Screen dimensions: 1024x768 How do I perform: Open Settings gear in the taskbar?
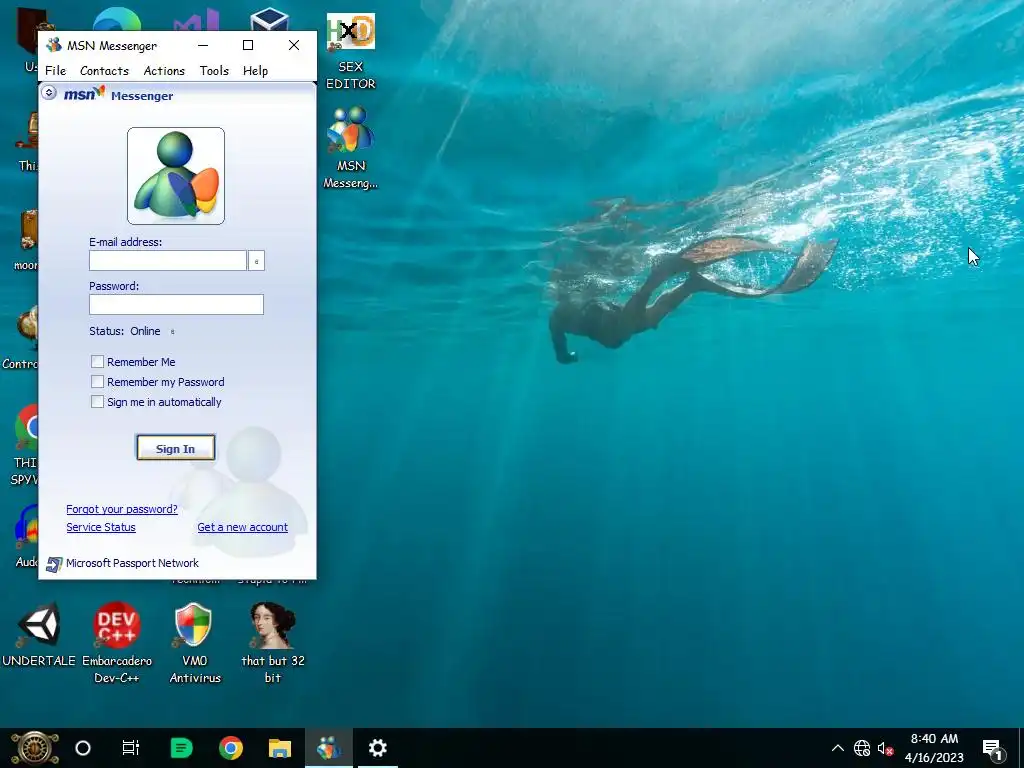point(377,748)
